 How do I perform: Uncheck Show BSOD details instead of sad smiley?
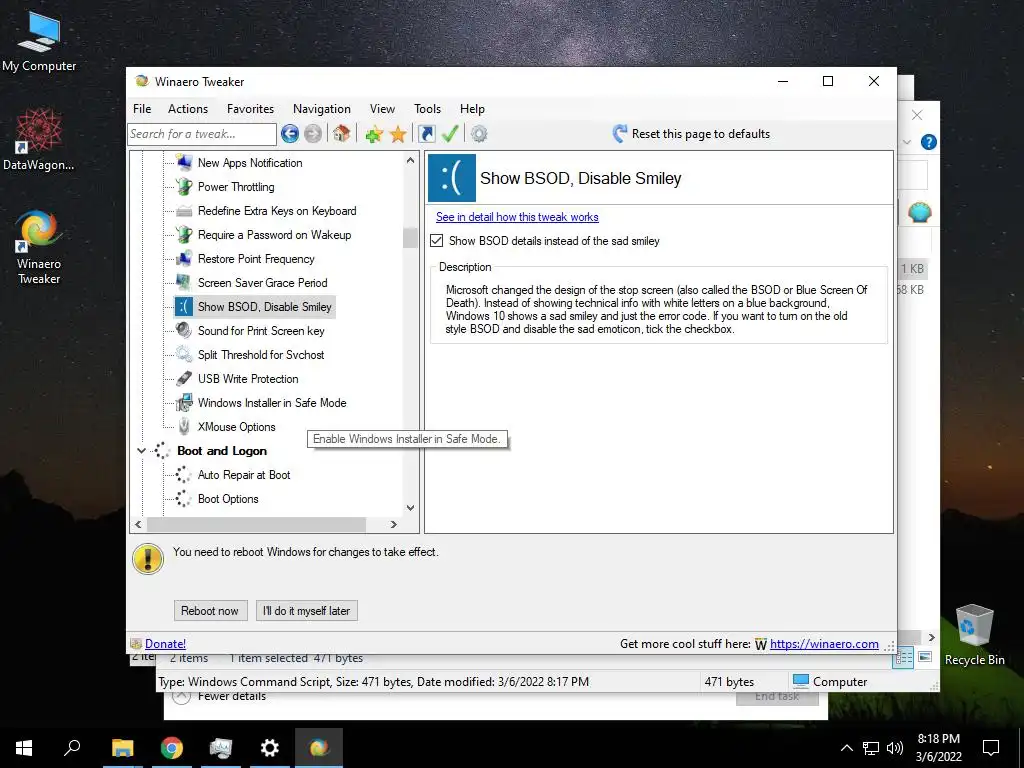[x=436, y=241]
